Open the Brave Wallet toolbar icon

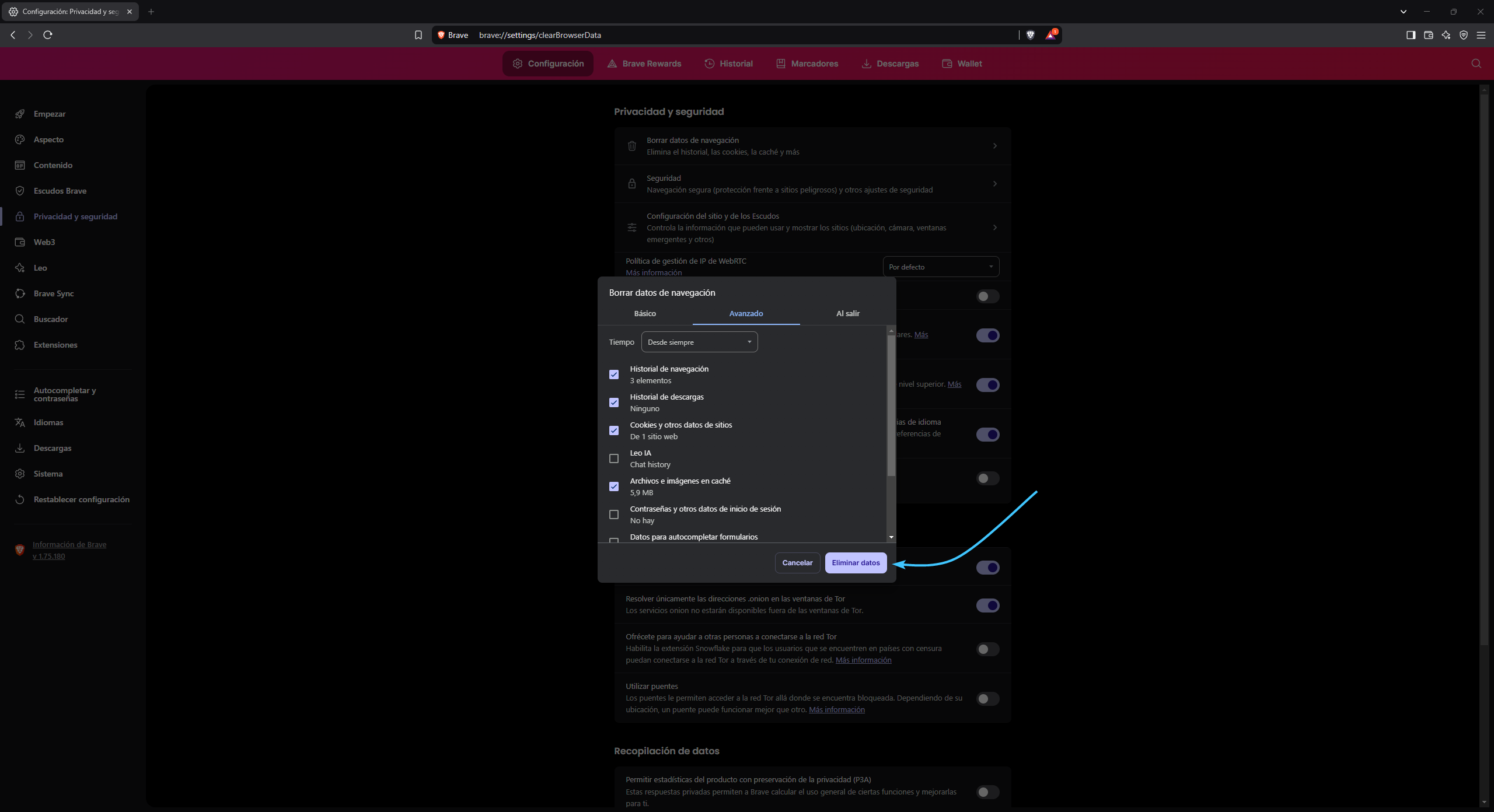pyautogui.click(x=1428, y=35)
